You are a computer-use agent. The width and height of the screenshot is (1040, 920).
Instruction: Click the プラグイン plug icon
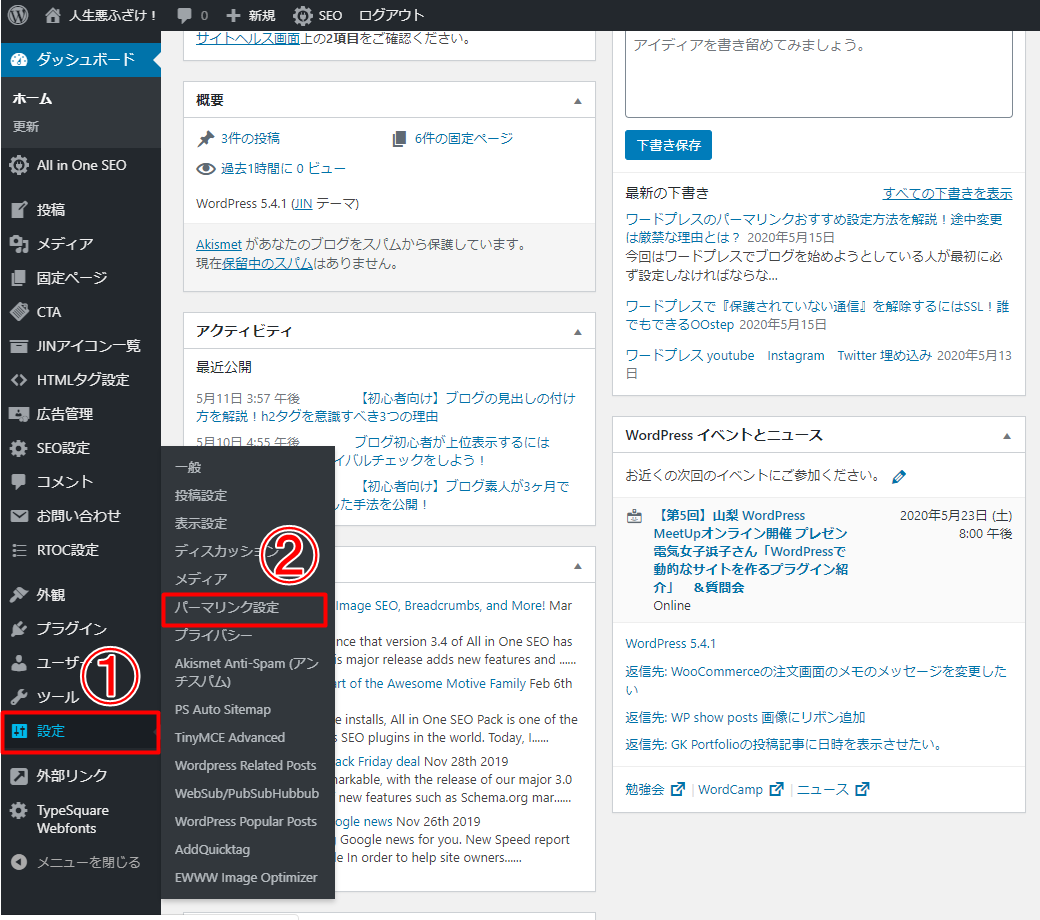(x=19, y=628)
